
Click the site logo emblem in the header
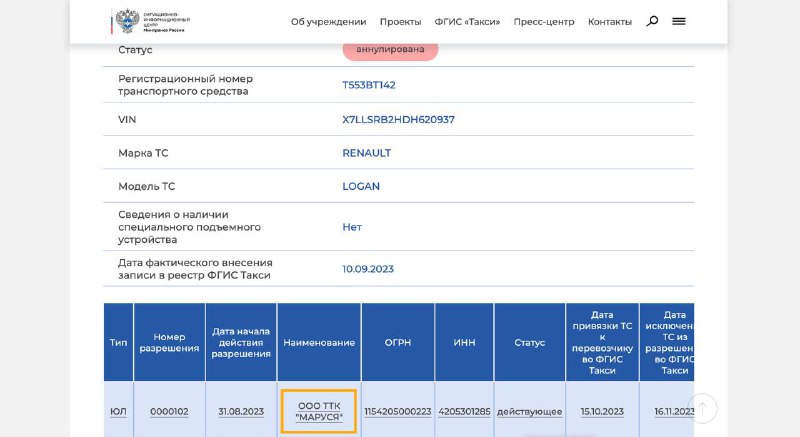(x=127, y=21)
